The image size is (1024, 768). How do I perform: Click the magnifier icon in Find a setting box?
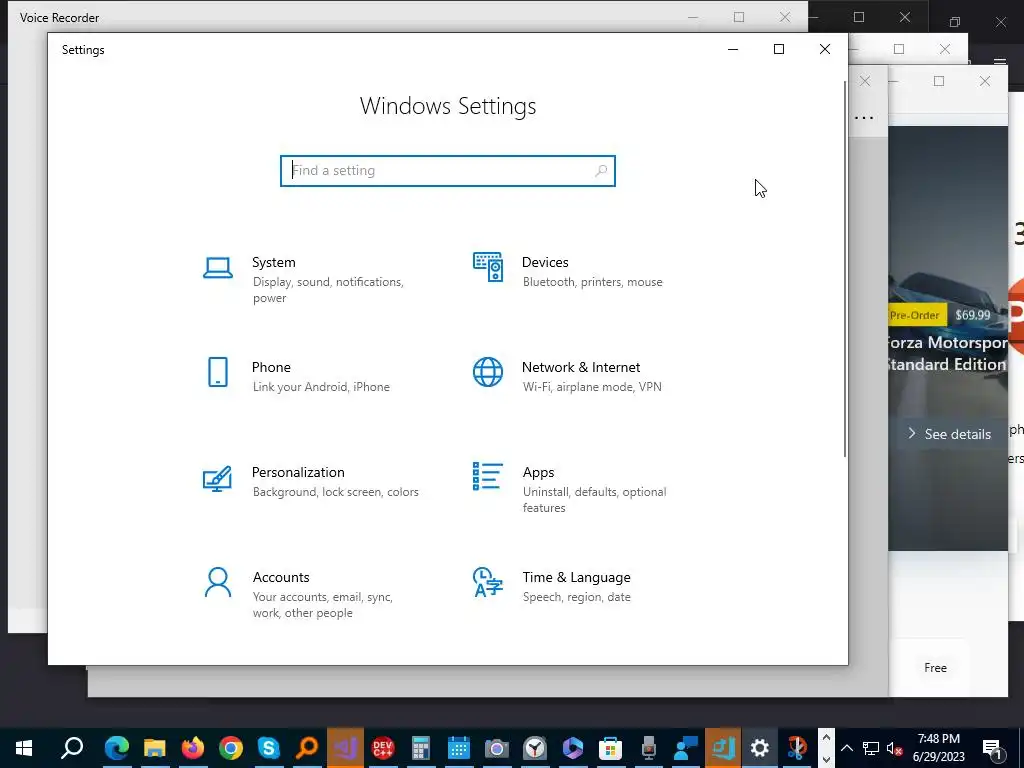pyautogui.click(x=601, y=170)
